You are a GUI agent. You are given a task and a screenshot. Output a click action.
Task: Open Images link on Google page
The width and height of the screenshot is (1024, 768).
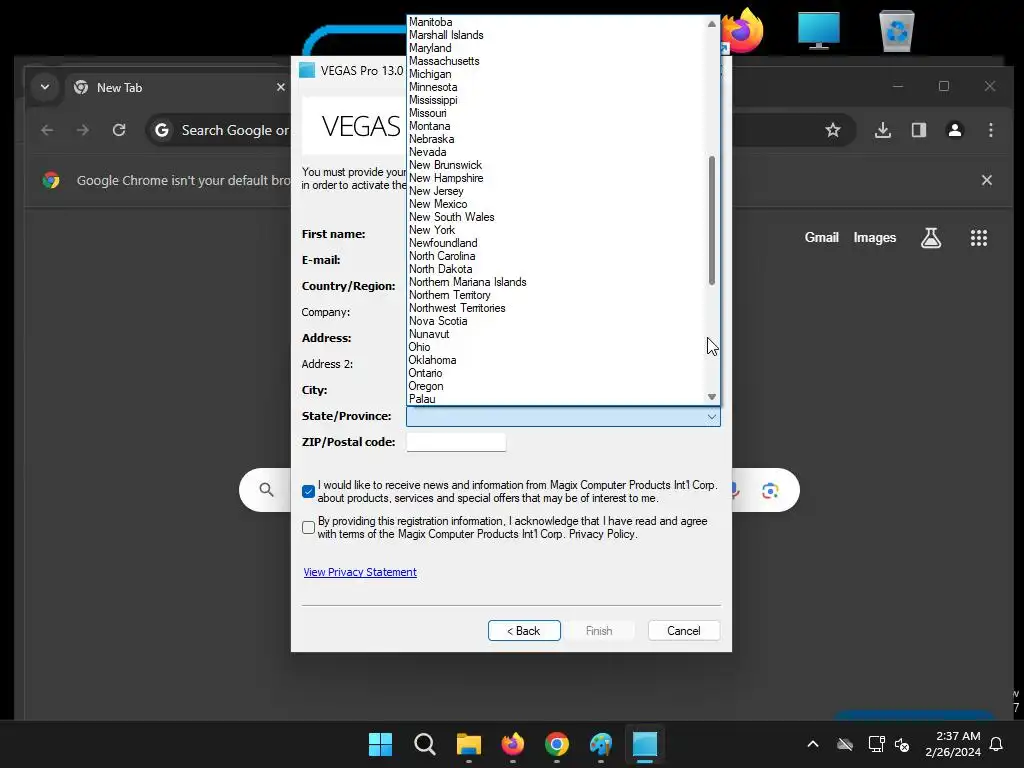coord(874,238)
